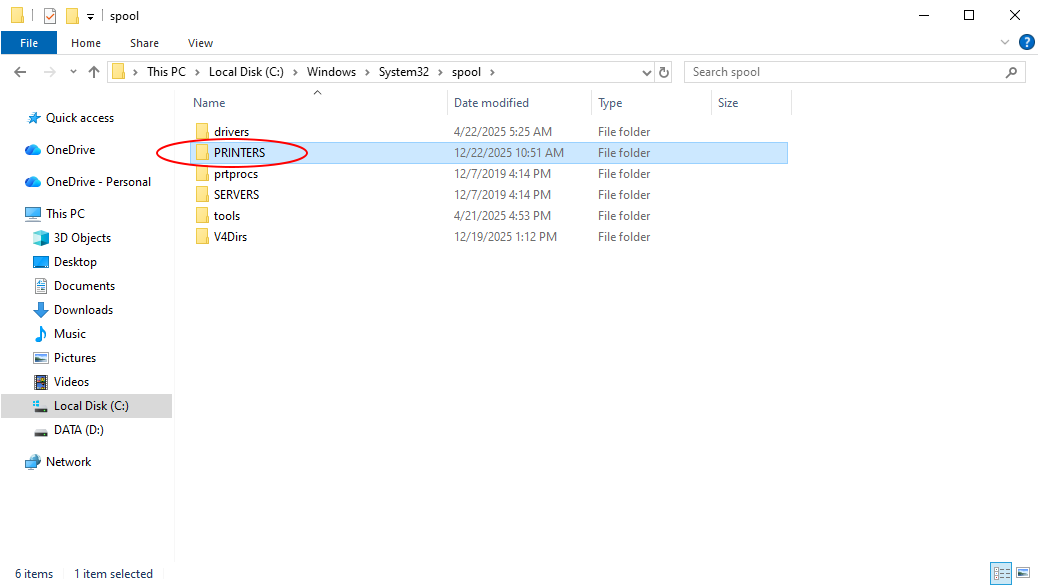Switch to large icons view button
Viewport: 1039px width, 586px height.
click(x=1022, y=574)
